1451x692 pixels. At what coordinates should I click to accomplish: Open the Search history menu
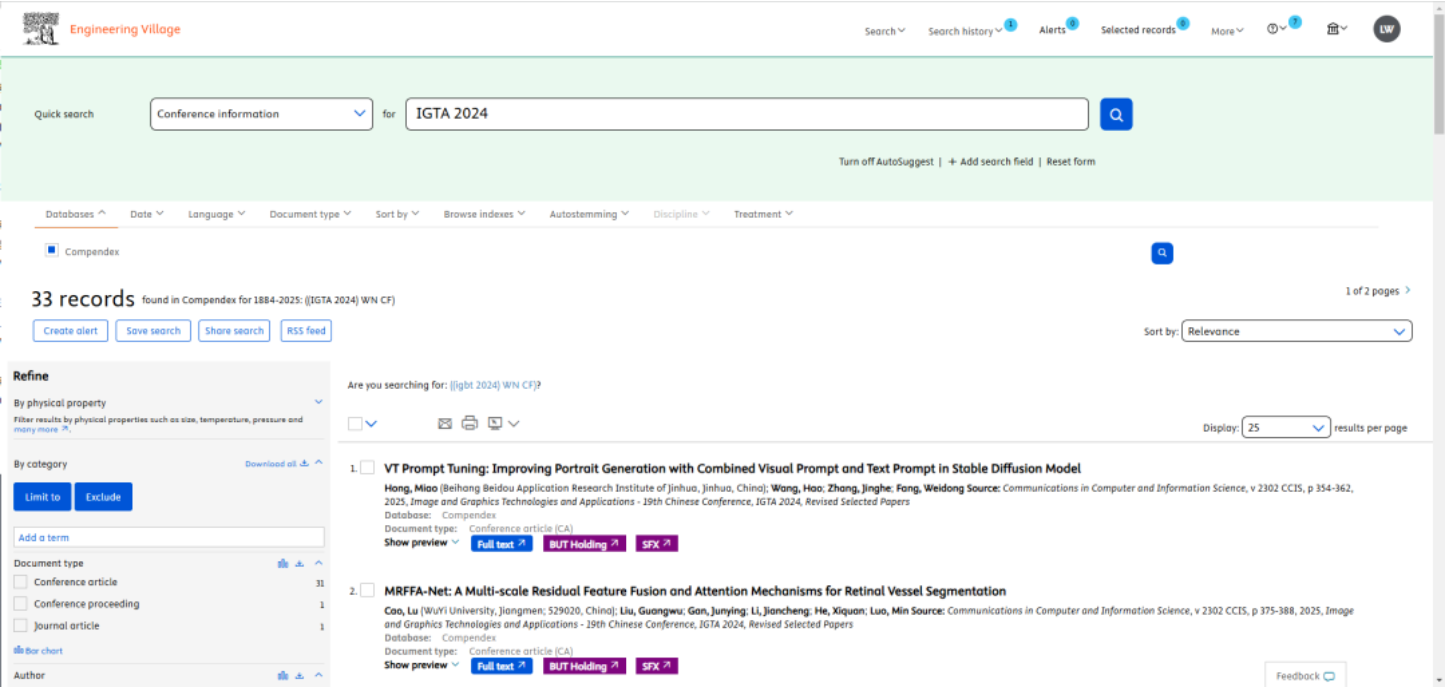tap(964, 31)
